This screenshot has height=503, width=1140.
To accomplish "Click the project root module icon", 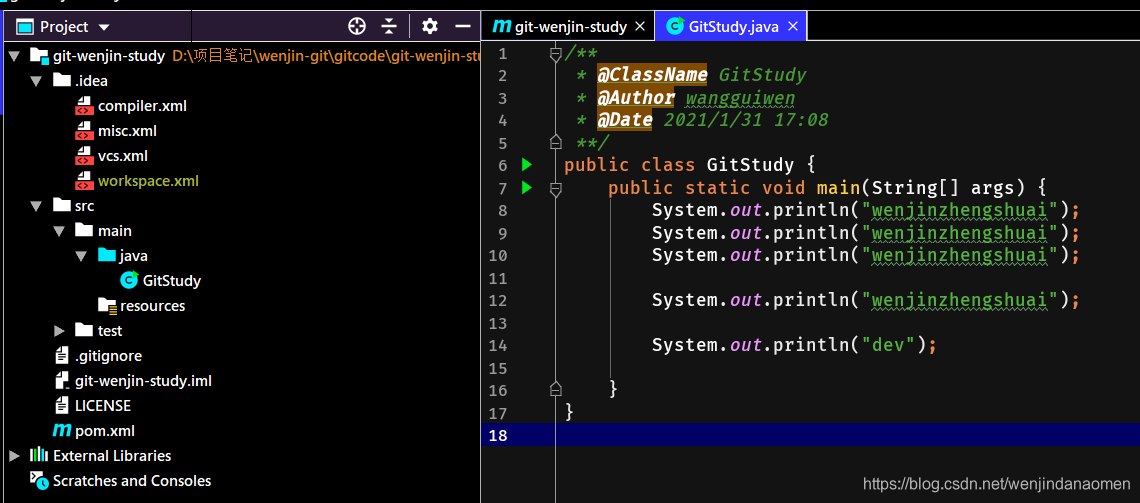I will click(x=39, y=56).
